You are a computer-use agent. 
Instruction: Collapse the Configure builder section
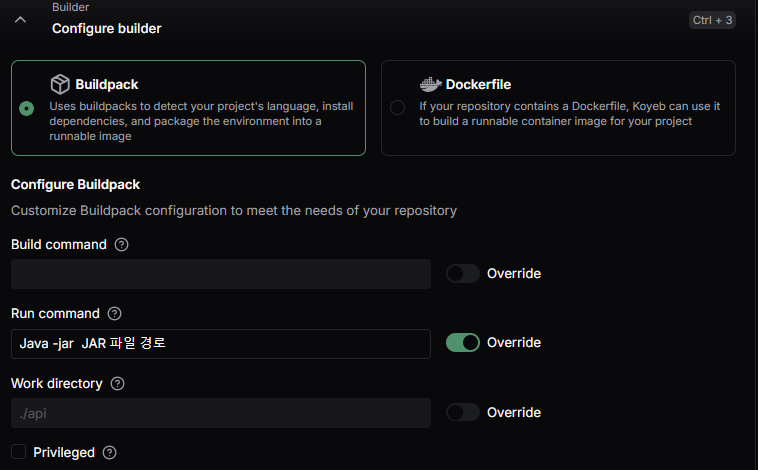[20, 20]
